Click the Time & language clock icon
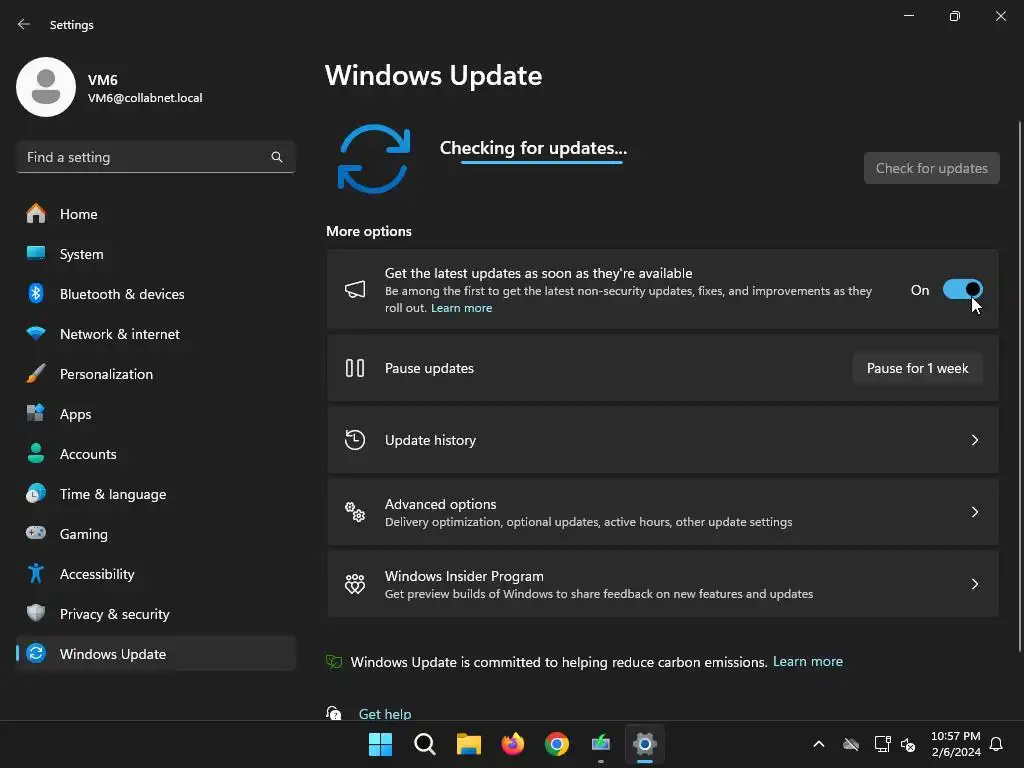1024x768 pixels. pos(36,493)
